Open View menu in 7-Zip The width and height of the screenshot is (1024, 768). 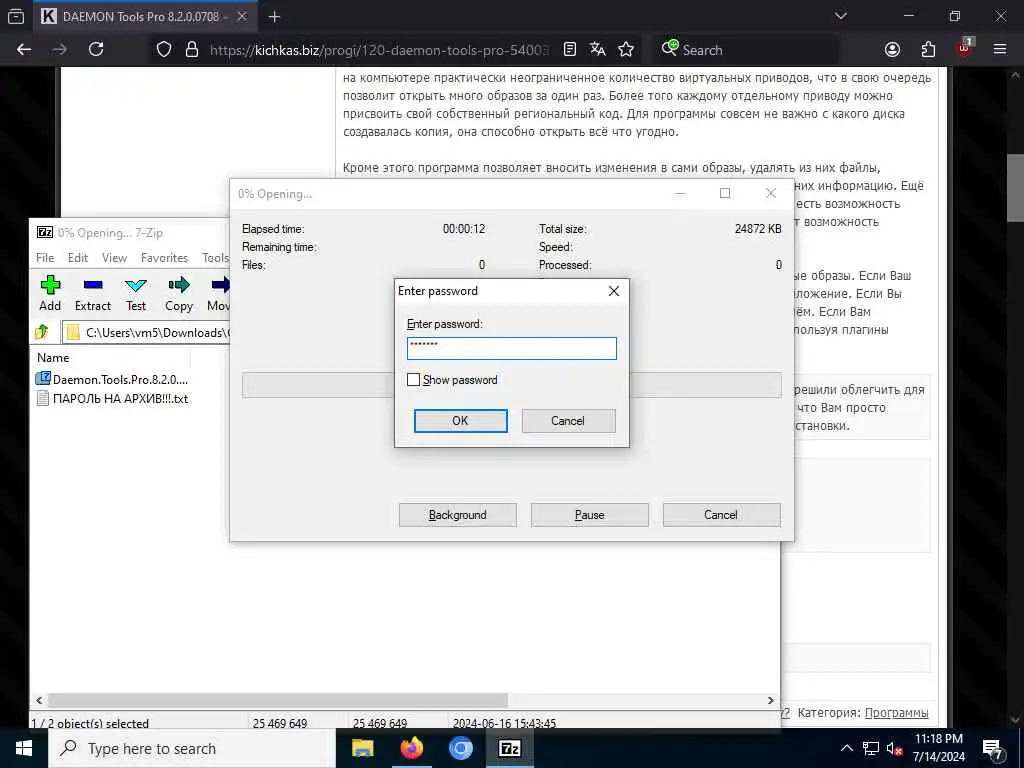click(x=114, y=258)
